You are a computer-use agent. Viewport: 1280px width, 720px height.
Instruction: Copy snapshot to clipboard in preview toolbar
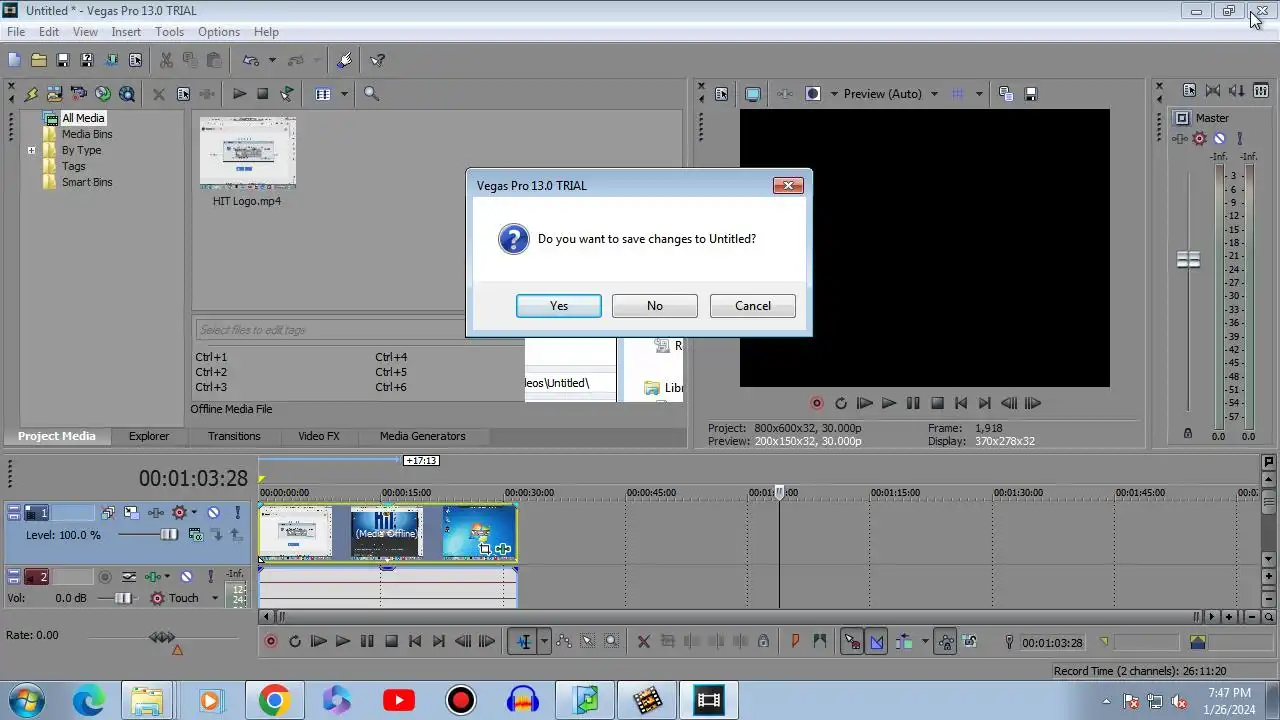1005,94
